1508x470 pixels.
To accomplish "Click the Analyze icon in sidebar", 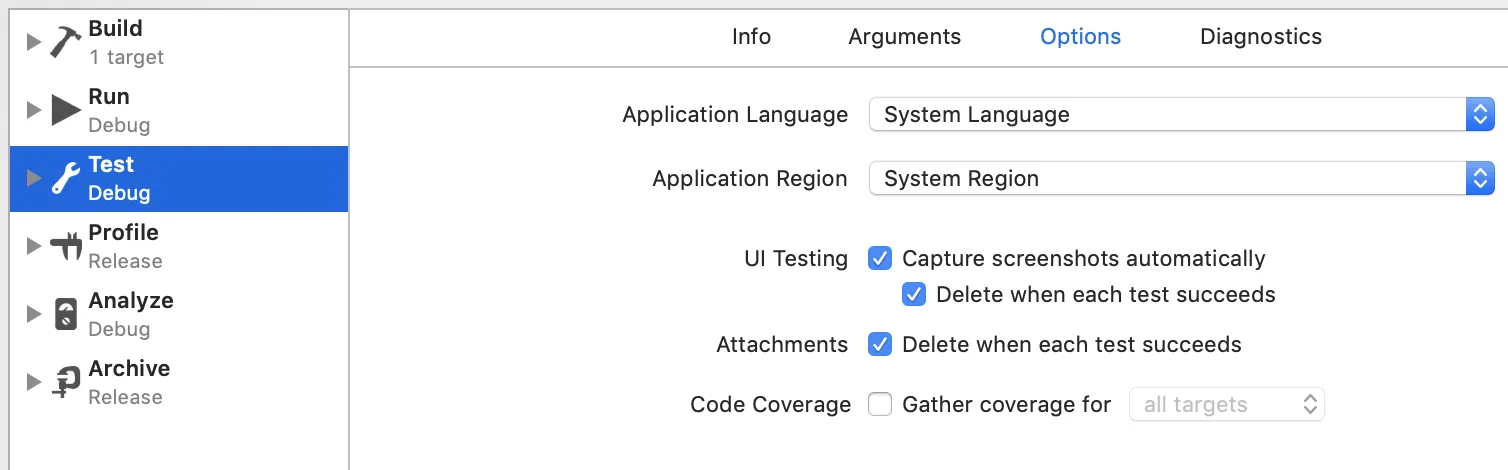I will pos(66,314).
